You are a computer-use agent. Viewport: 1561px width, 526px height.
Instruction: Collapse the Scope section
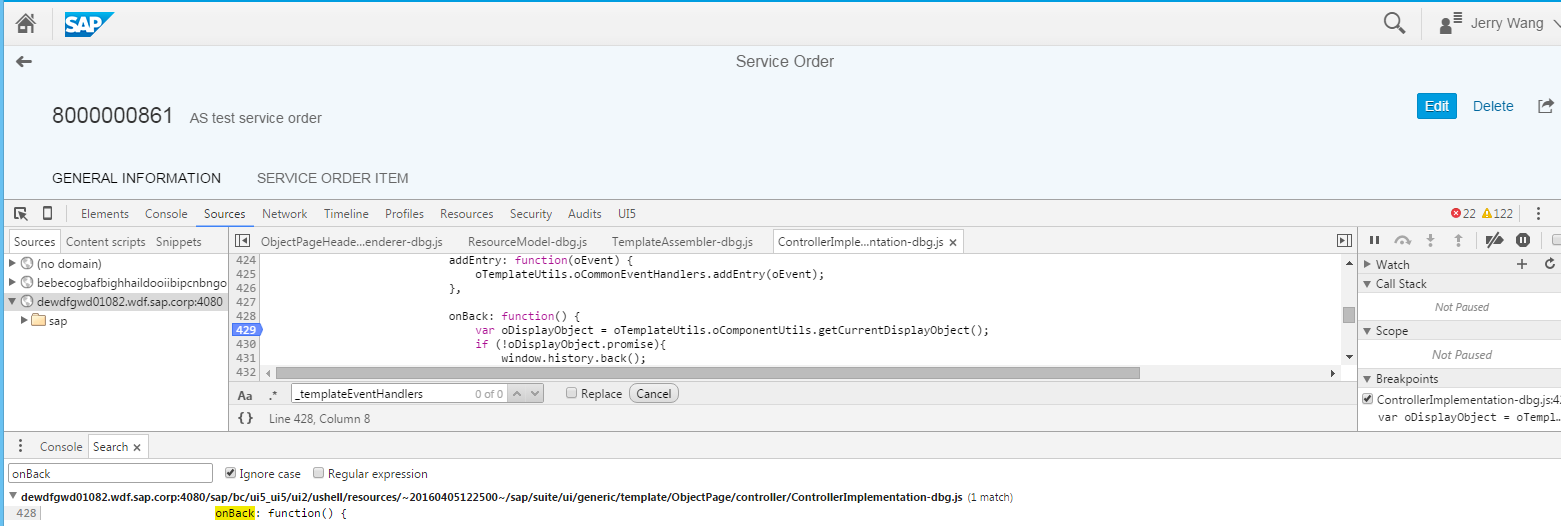pos(1367,331)
